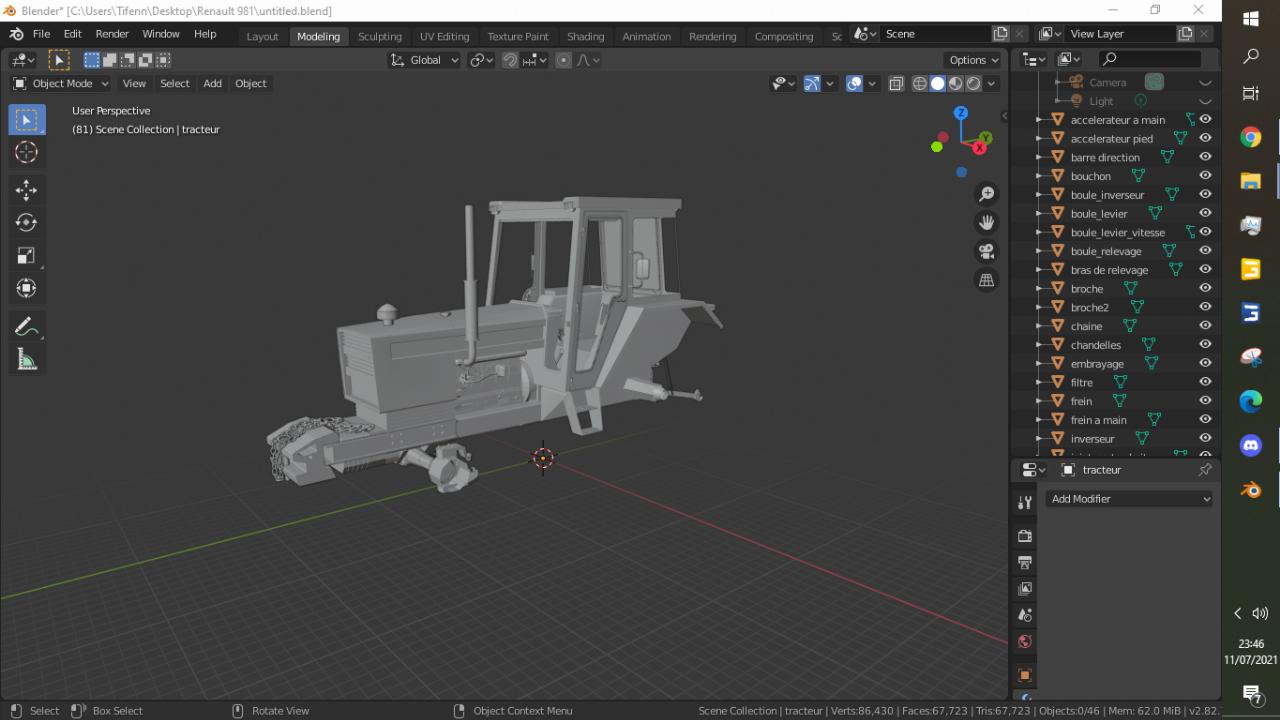Switch to material preview shading
The image size is (1280, 720).
point(956,84)
